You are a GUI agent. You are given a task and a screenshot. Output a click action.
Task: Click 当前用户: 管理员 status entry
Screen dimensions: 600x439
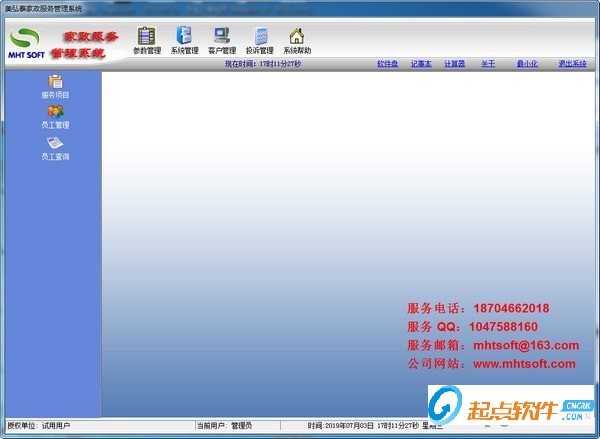pyautogui.click(x=224, y=425)
